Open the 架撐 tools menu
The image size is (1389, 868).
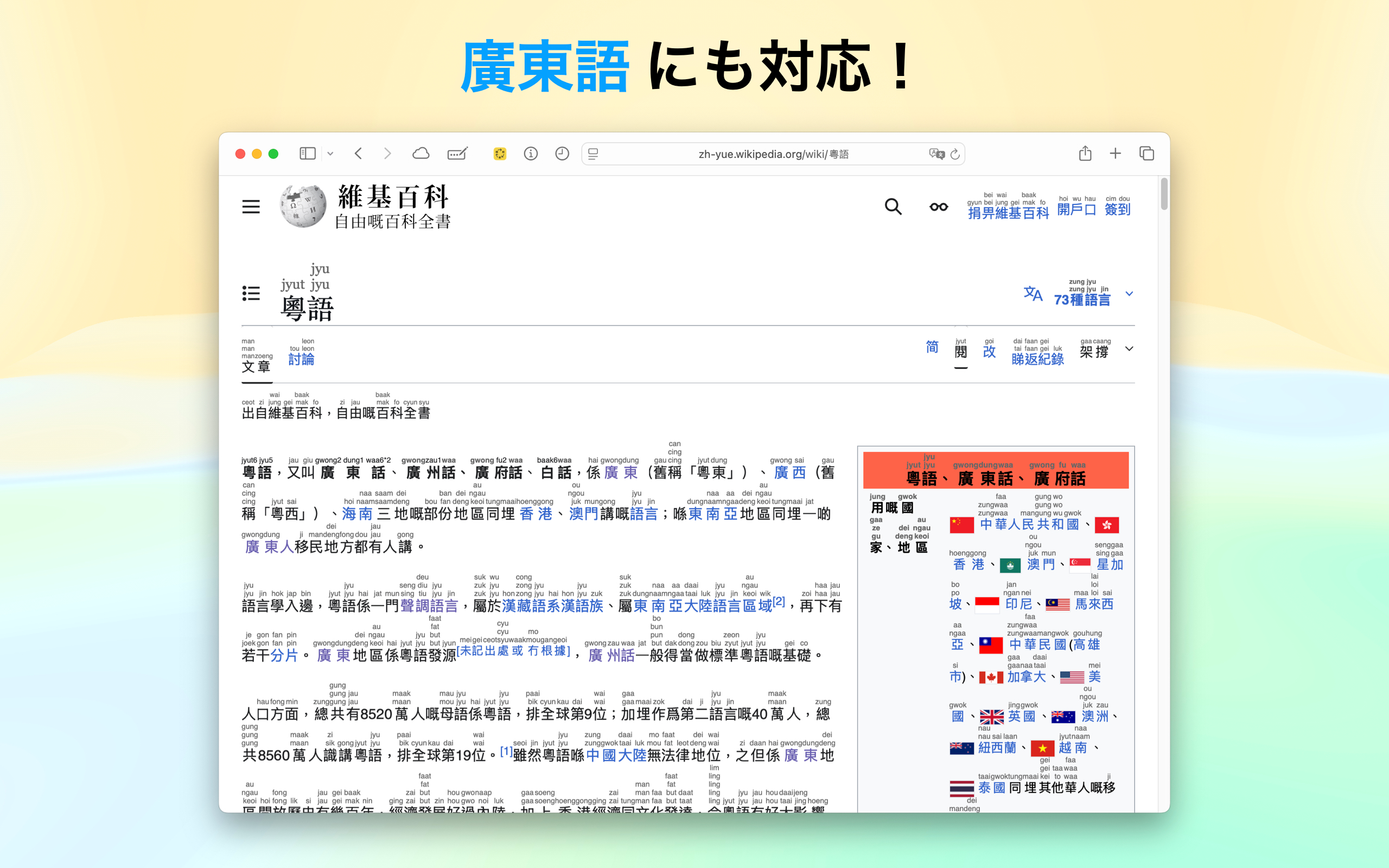(x=1094, y=352)
